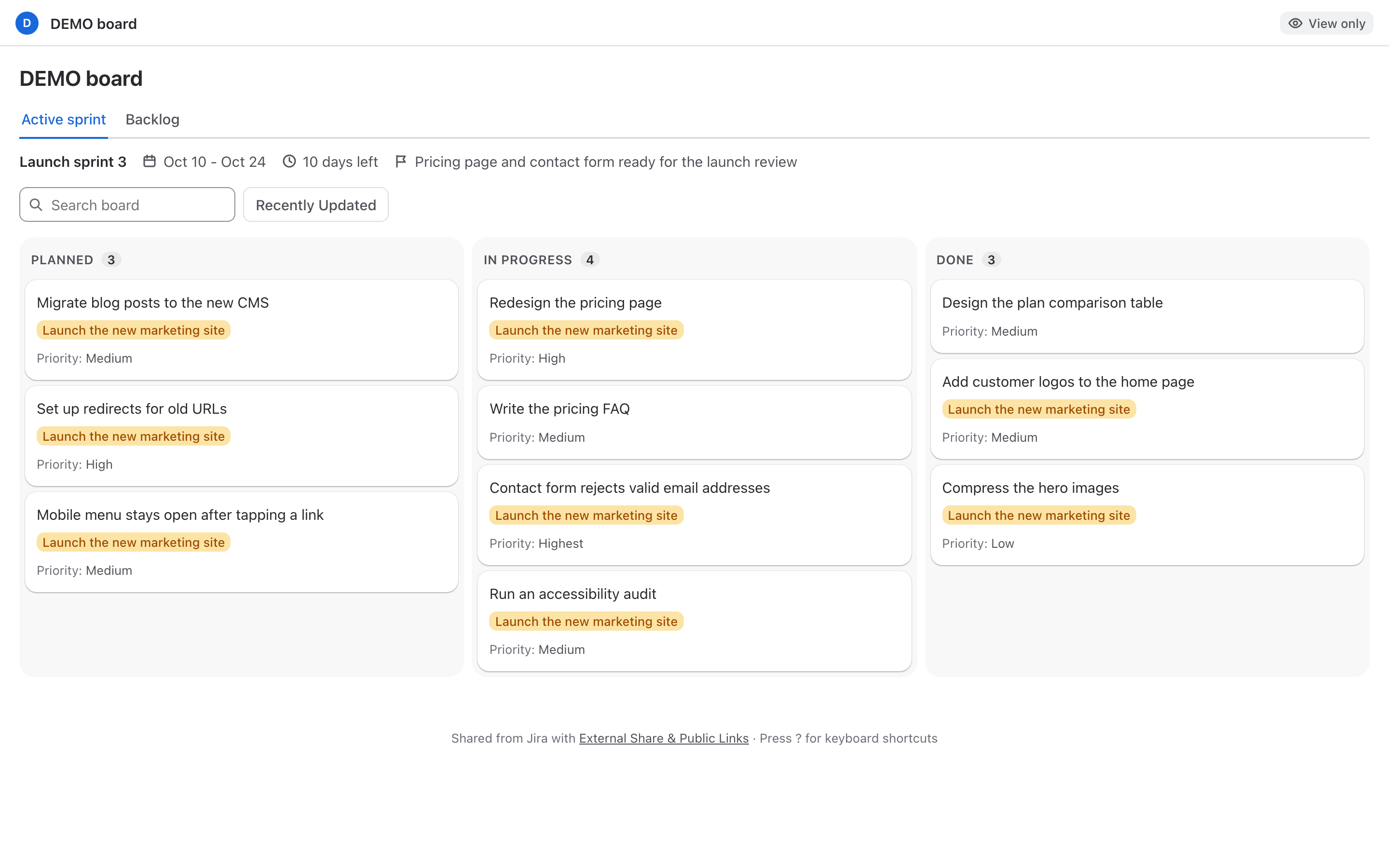Click the epic label on Redesign pricing page card
Image resolution: width=1389 pixels, height=868 pixels.
tap(586, 330)
